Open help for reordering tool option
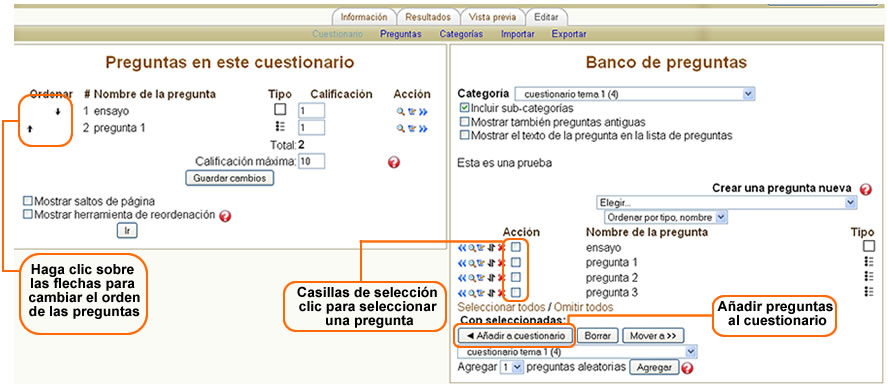888x384 pixels. pyautogui.click(x=225, y=216)
